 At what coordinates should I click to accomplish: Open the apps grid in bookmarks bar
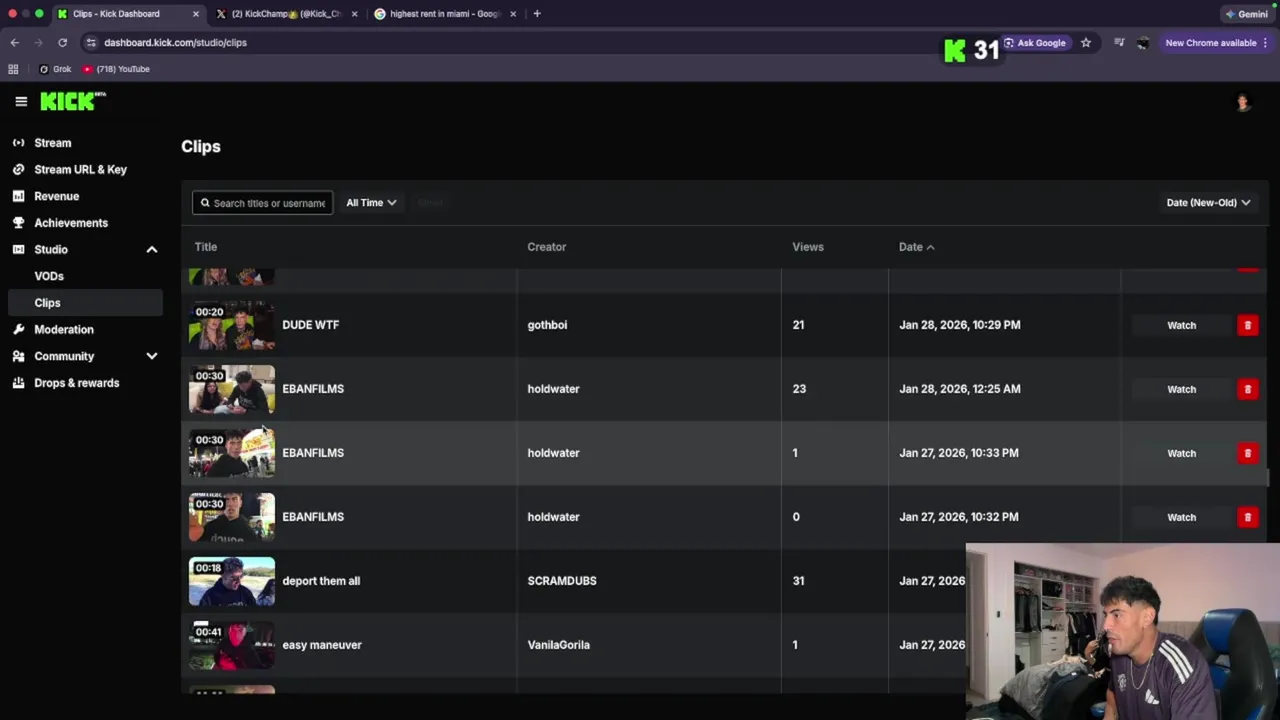pos(13,69)
